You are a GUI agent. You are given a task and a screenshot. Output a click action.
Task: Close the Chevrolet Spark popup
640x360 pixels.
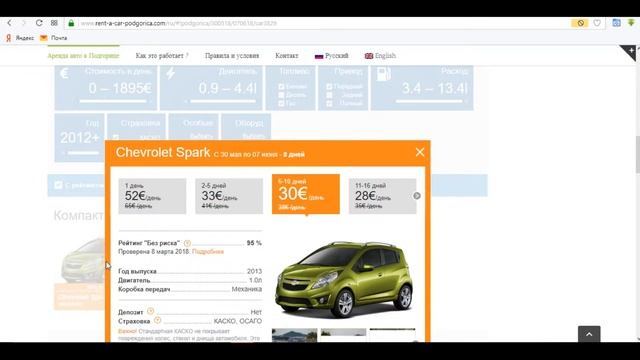[420, 152]
